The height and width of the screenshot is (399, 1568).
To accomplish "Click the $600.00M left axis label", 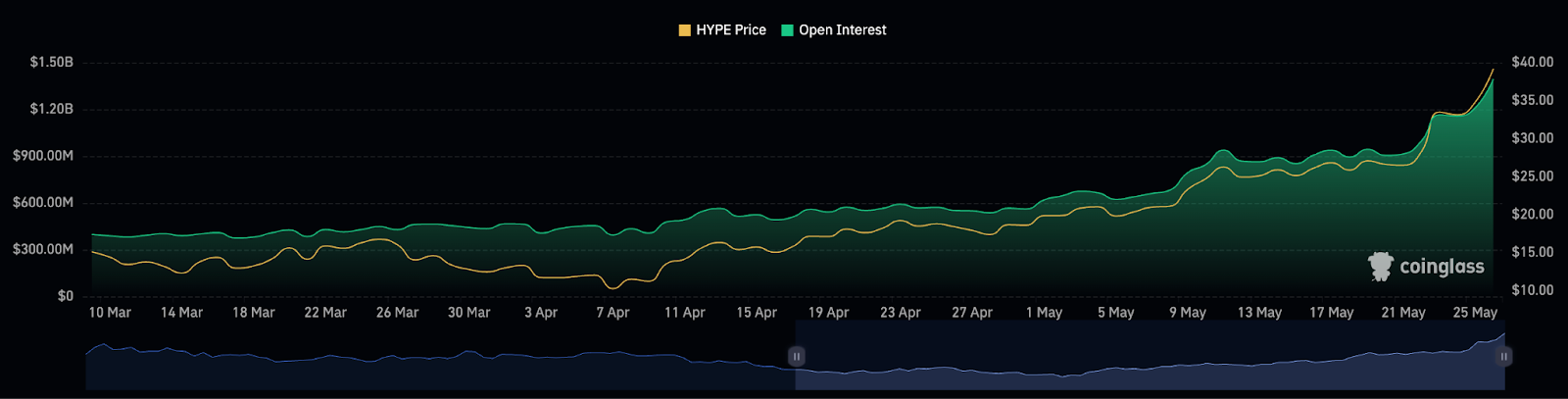I will point(43,203).
